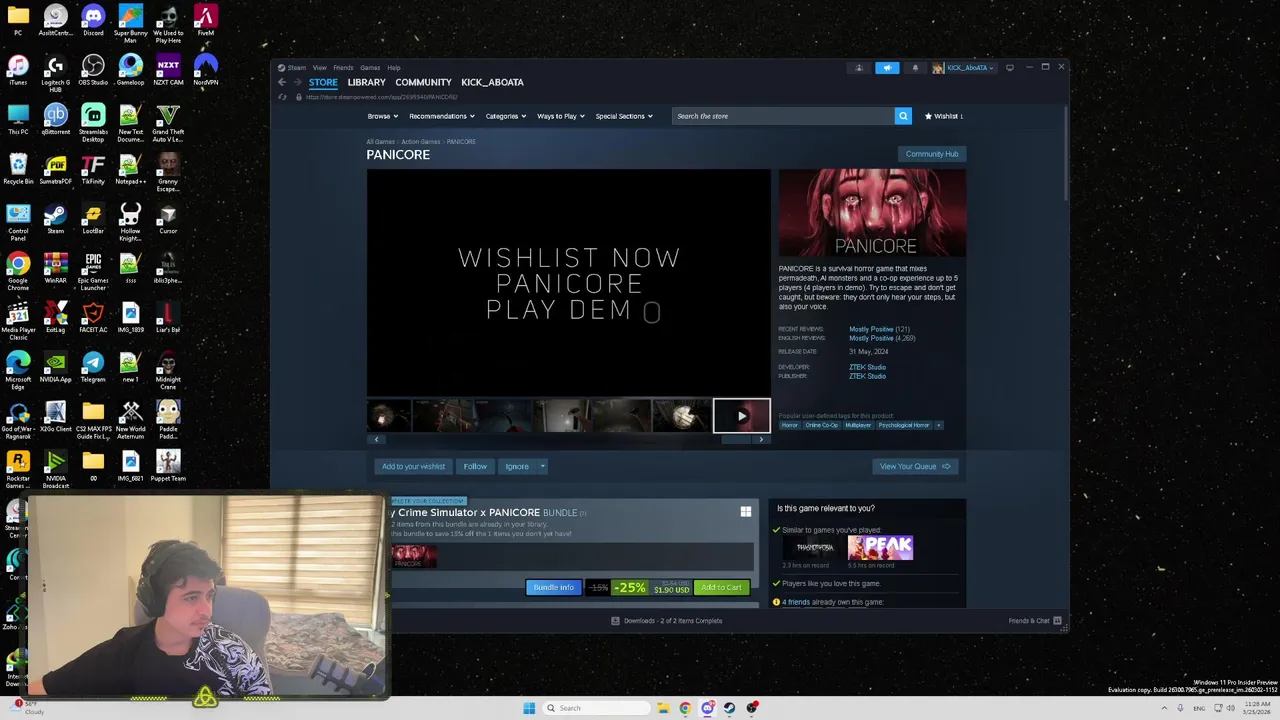
Task: Open Steam from the taskbar
Action: pos(730,708)
